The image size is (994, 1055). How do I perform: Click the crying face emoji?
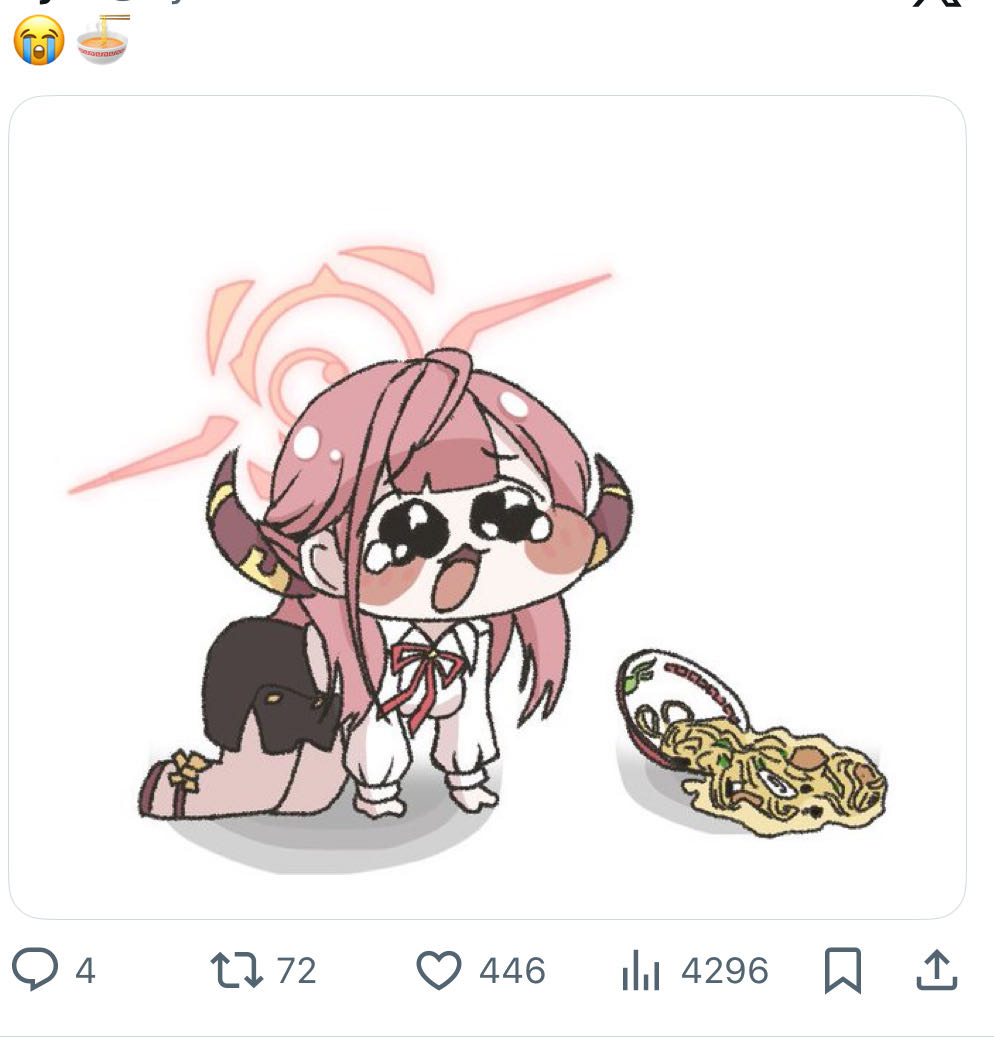click(38, 42)
